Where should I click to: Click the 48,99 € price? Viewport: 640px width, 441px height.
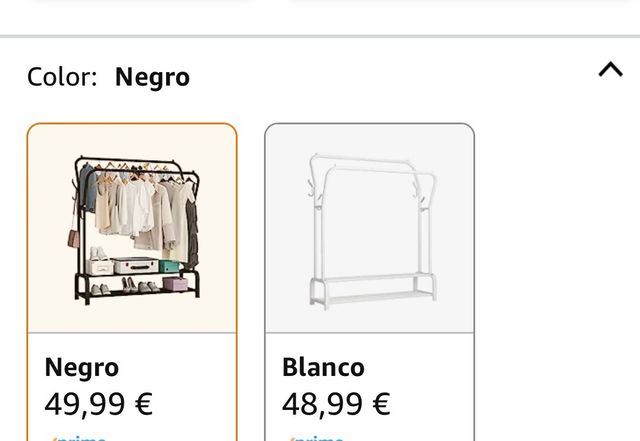click(336, 404)
